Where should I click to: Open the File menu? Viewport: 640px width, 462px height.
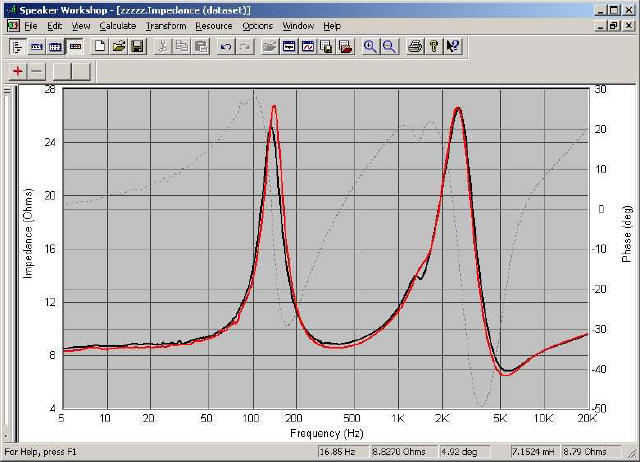(30, 25)
